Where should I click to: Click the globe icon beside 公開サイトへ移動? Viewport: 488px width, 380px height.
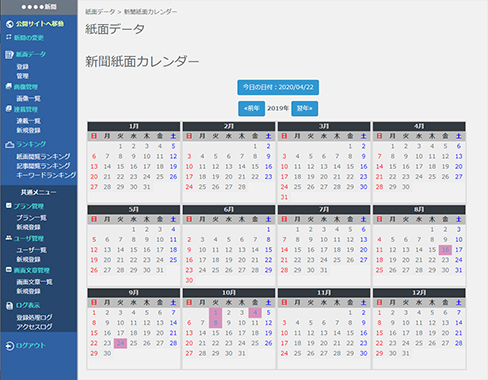click(9, 24)
